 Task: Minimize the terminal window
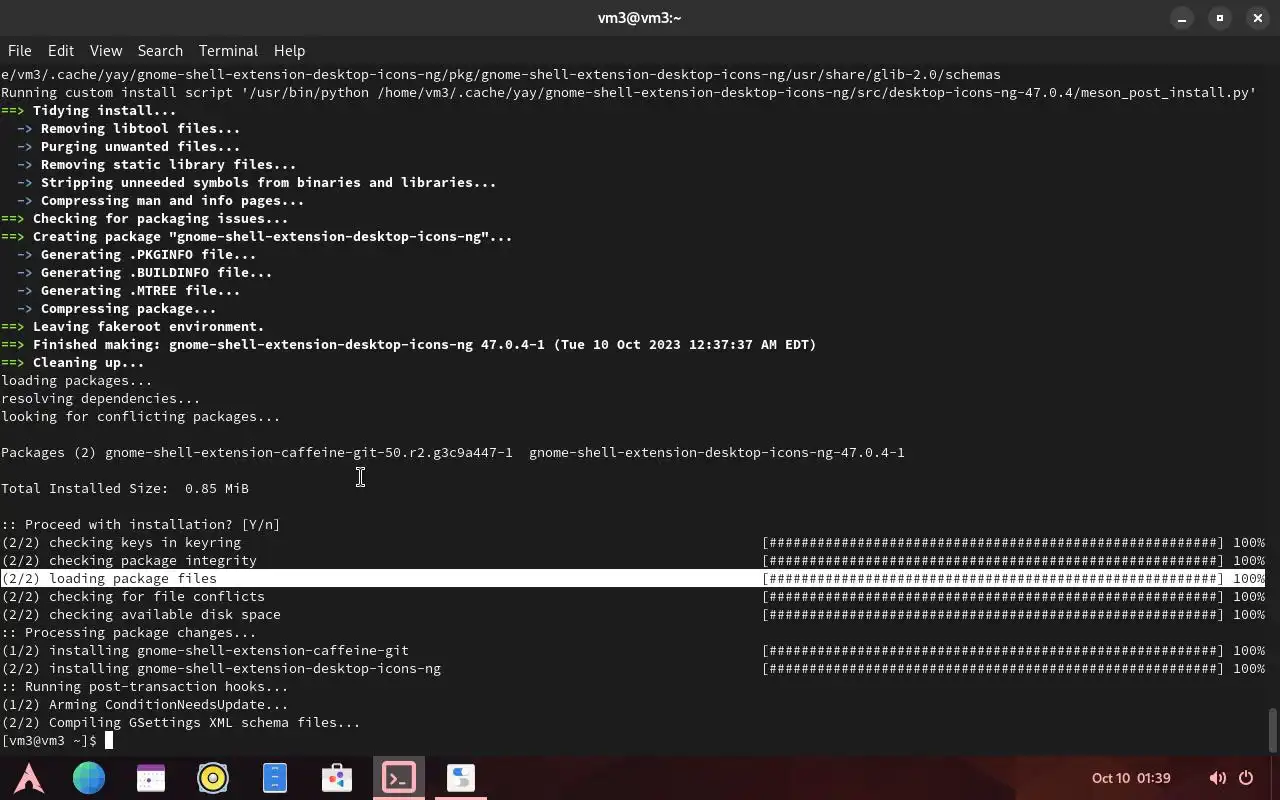[x=1182, y=18]
